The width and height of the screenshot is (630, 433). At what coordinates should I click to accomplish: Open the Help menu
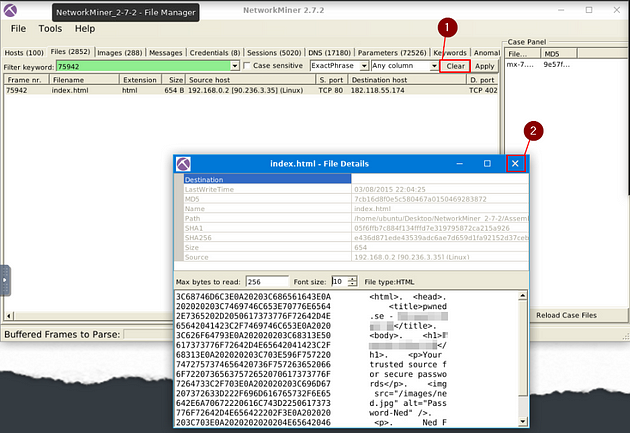(85, 29)
